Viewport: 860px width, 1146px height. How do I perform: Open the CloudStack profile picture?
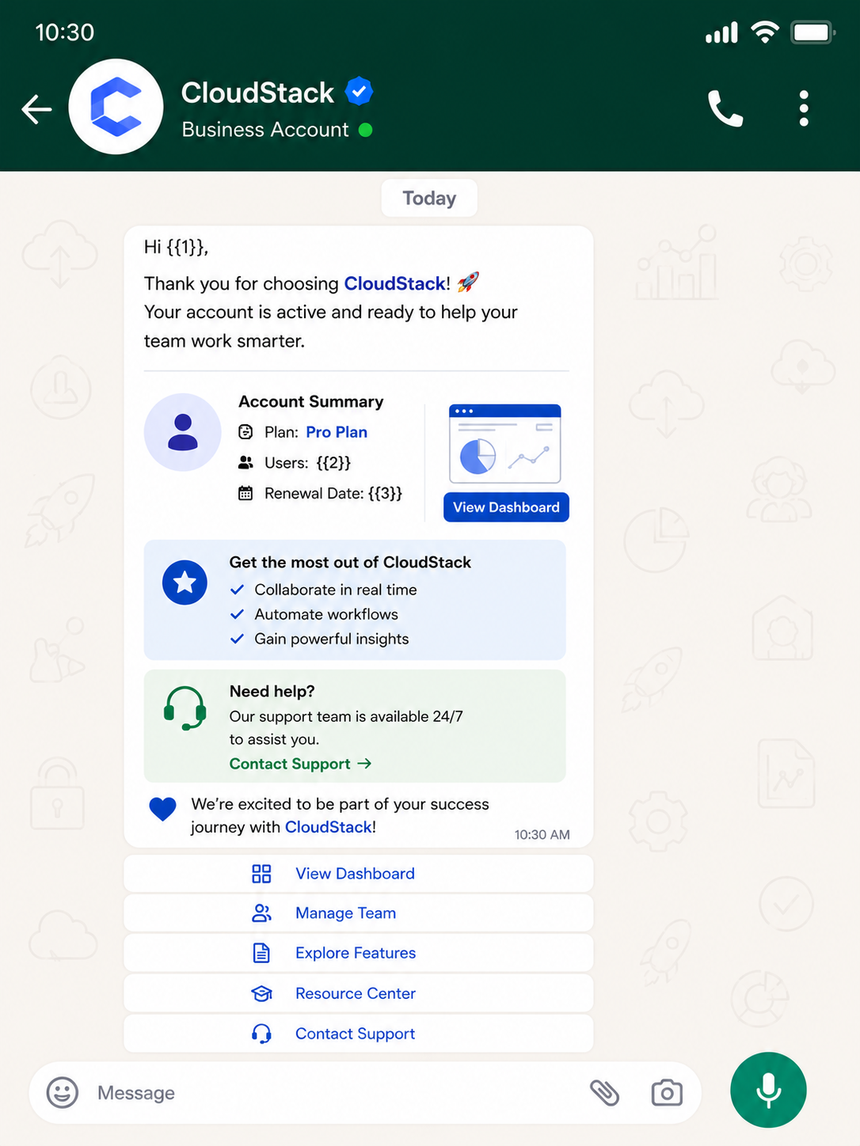(115, 107)
